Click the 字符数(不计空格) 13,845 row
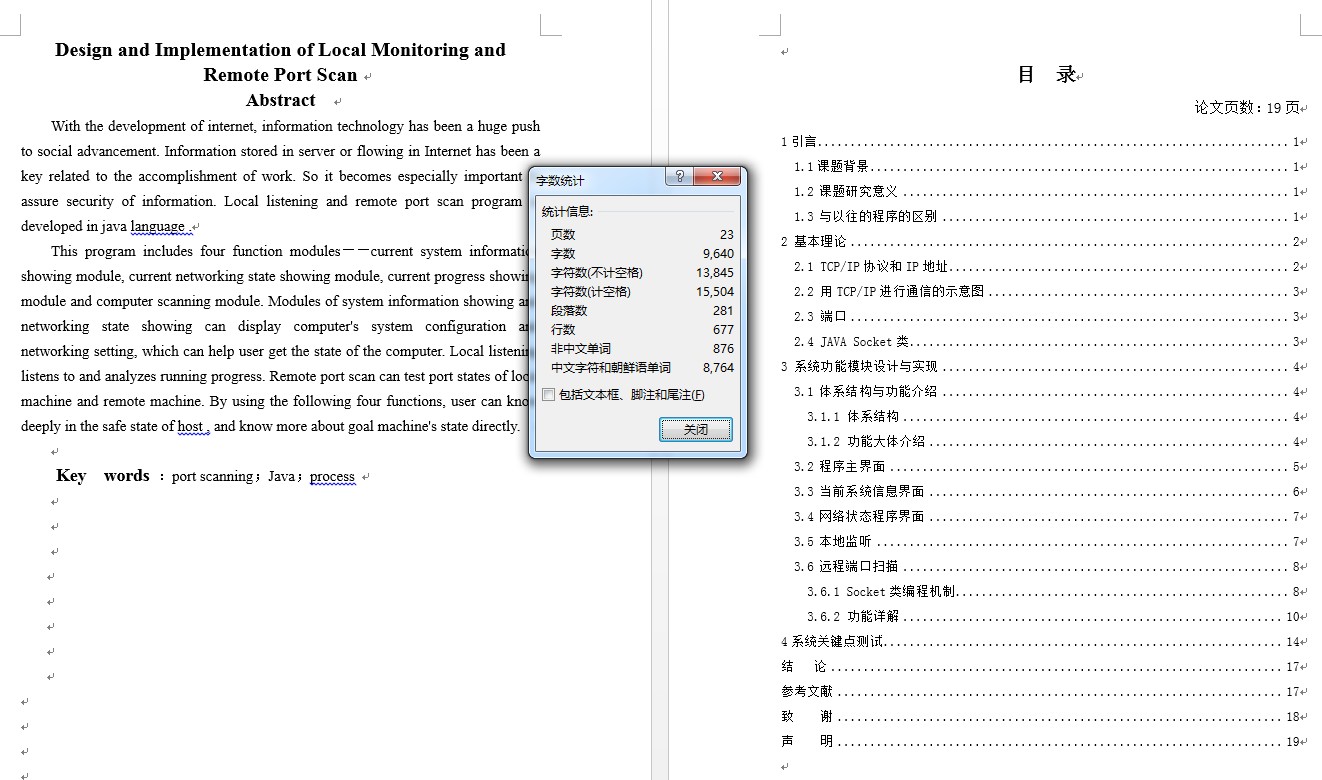 coord(641,272)
